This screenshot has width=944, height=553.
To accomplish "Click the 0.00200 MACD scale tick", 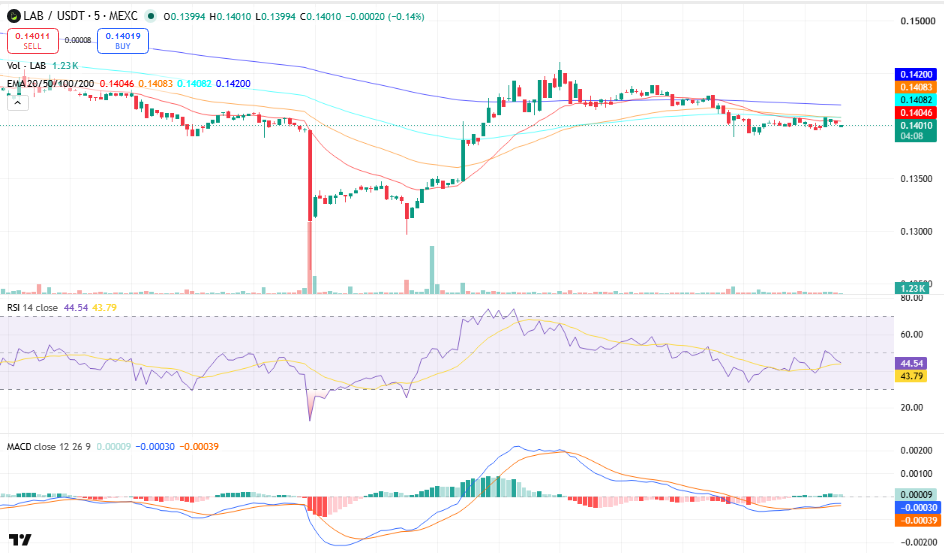I will pos(916,451).
